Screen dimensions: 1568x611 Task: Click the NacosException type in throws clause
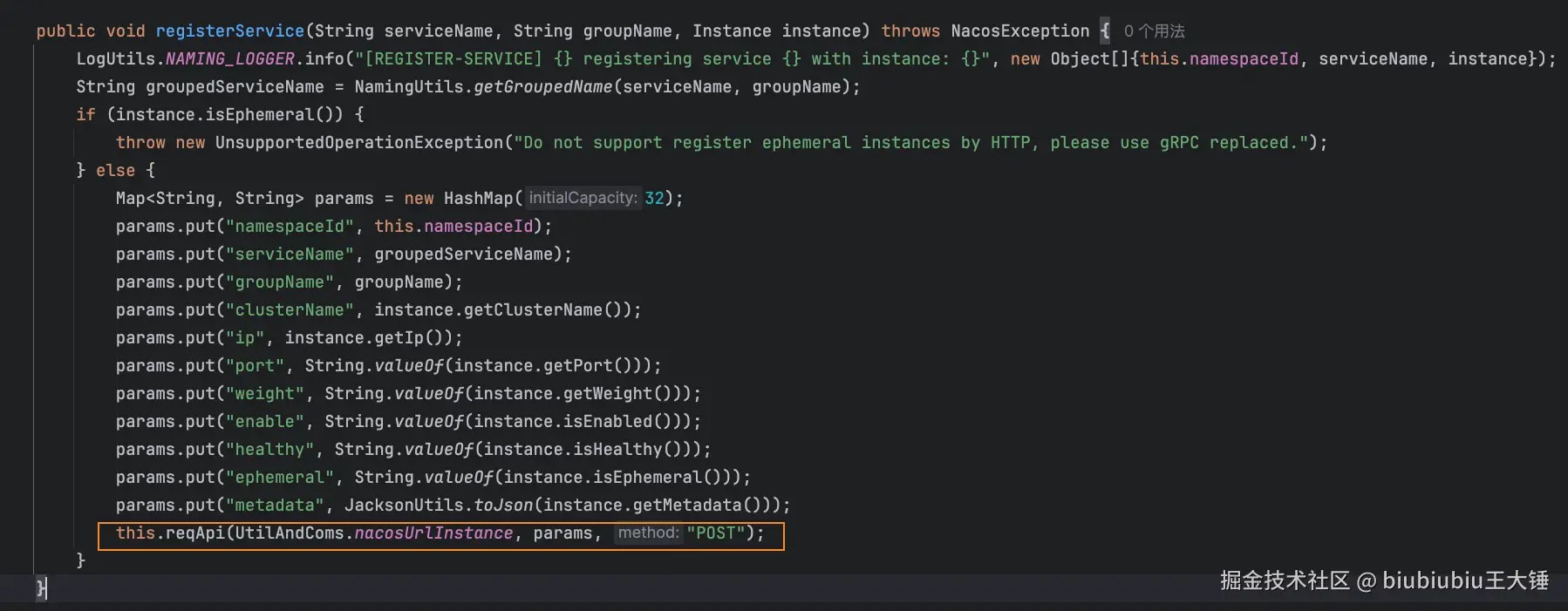pos(1020,31)
